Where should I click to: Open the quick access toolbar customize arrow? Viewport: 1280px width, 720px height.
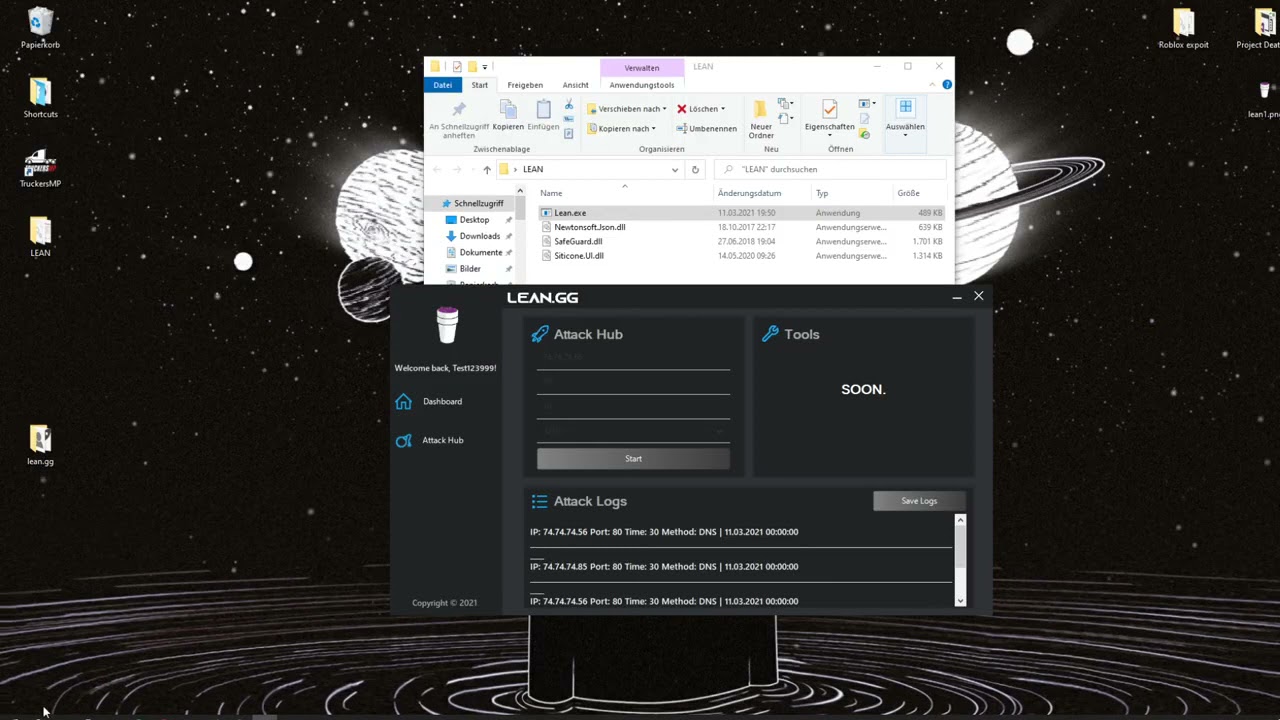(x=485, y=67)
